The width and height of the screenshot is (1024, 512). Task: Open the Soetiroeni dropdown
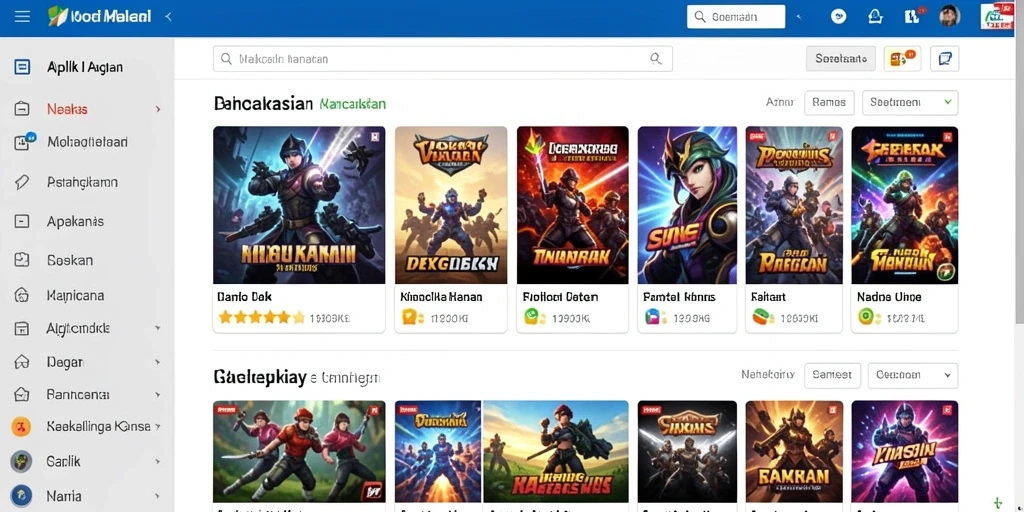910,103
